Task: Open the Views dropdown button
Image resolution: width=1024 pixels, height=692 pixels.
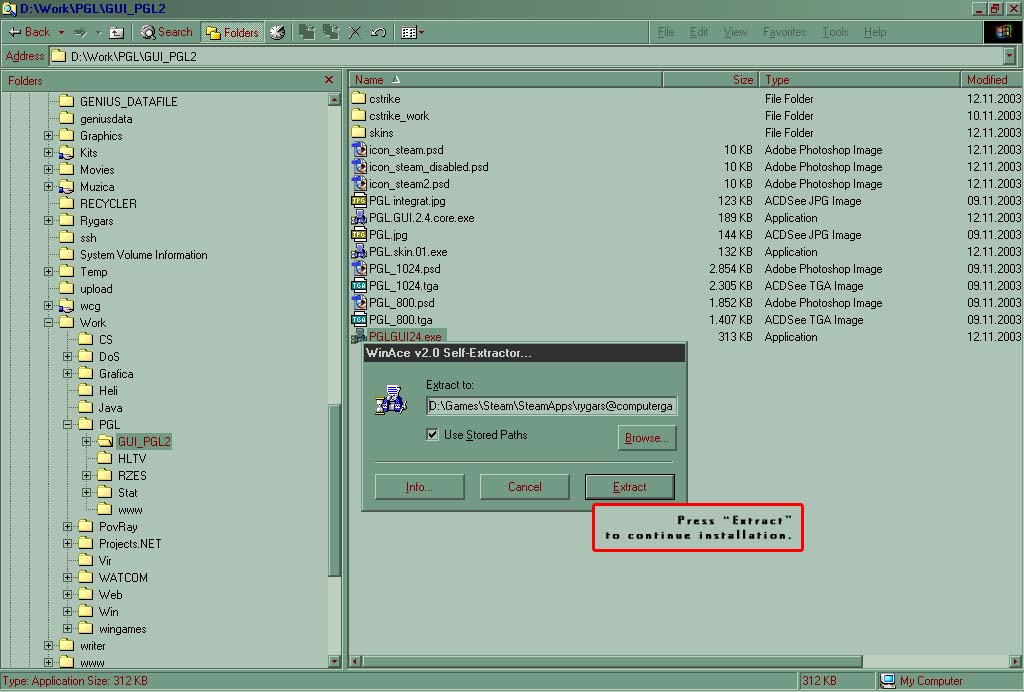Action: click(412, 32)
